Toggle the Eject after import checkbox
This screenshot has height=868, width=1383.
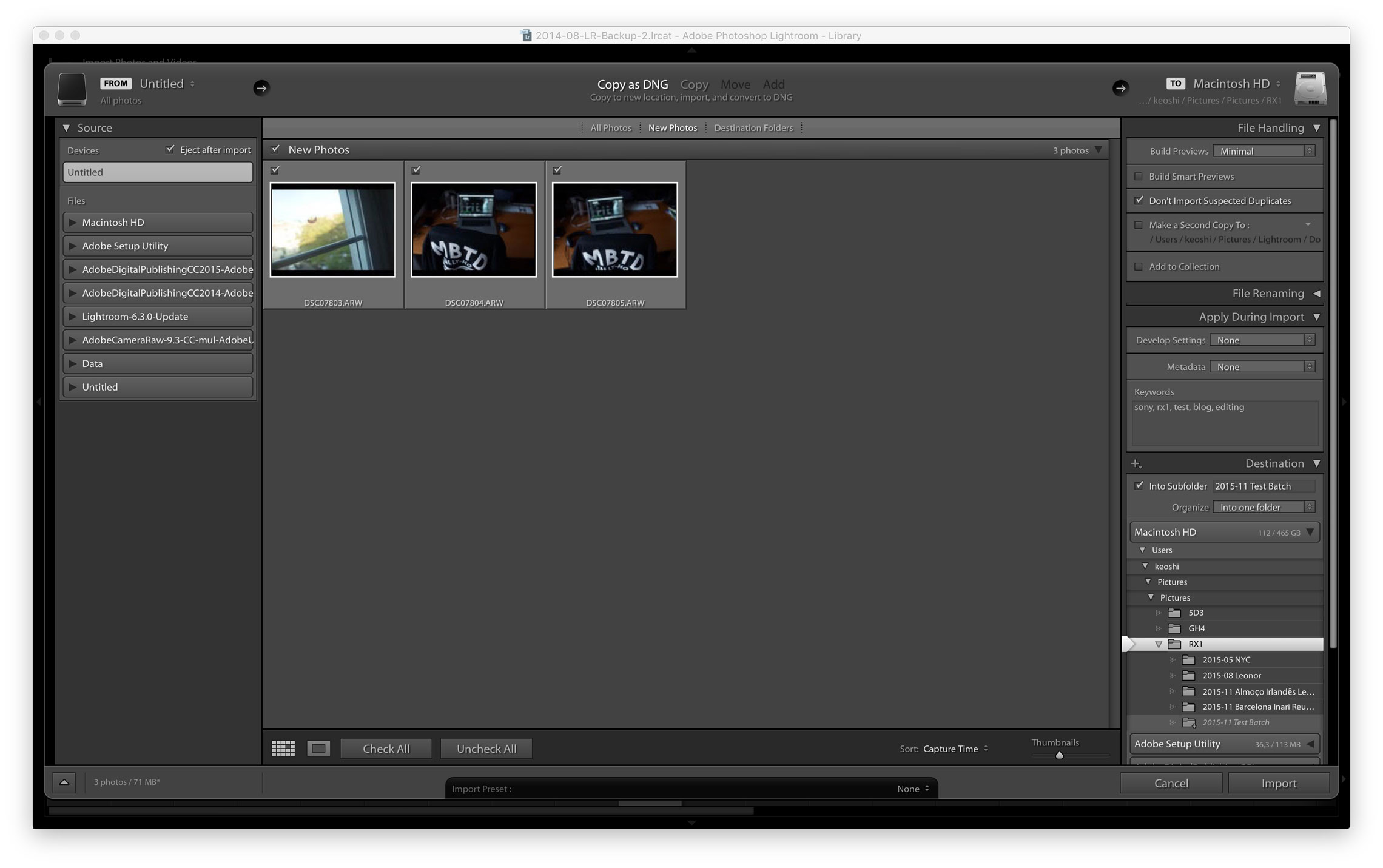(171, 149)
